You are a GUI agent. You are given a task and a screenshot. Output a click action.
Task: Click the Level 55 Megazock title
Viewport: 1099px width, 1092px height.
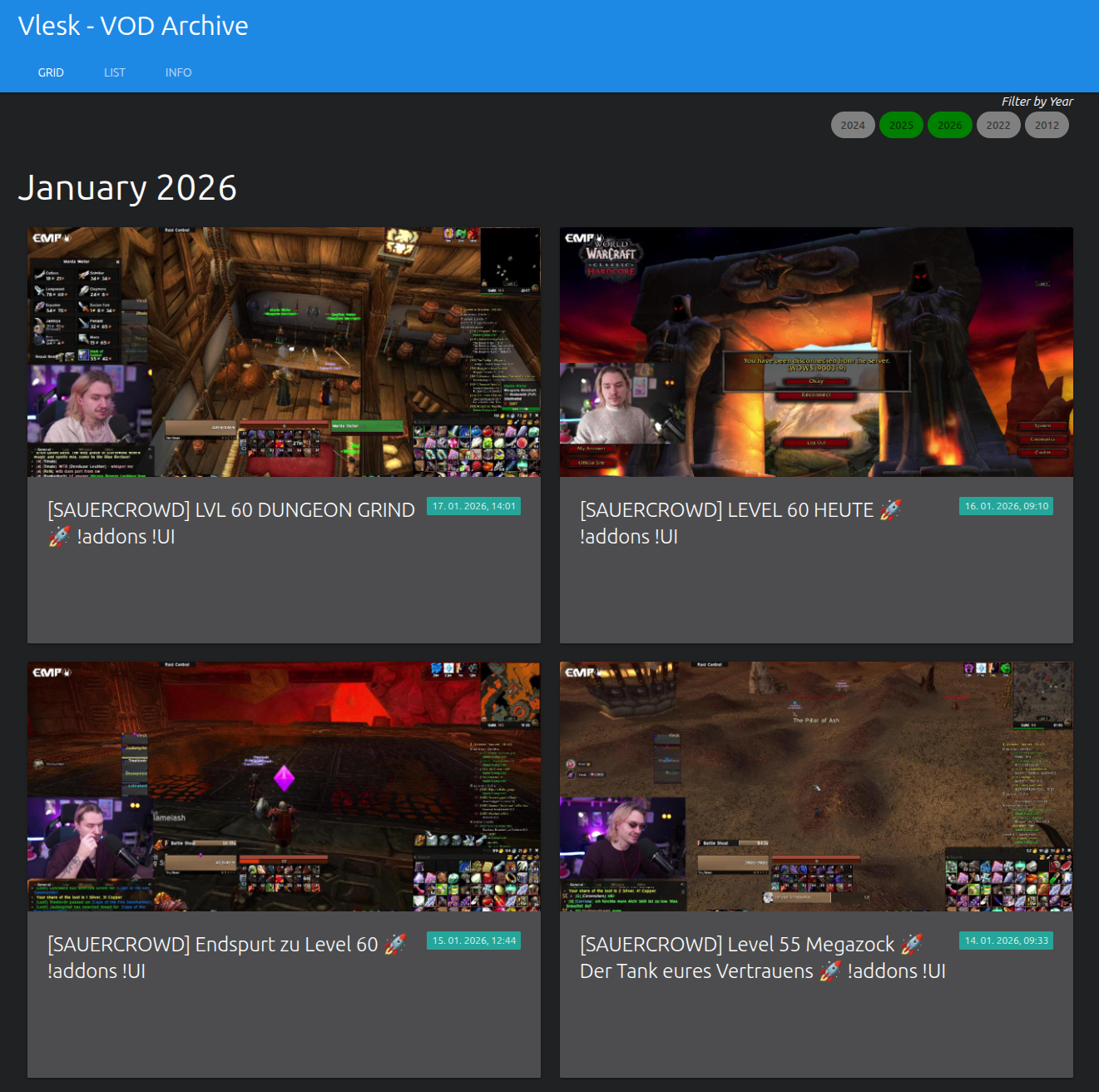pyautogui.click(x=762, y=957)
